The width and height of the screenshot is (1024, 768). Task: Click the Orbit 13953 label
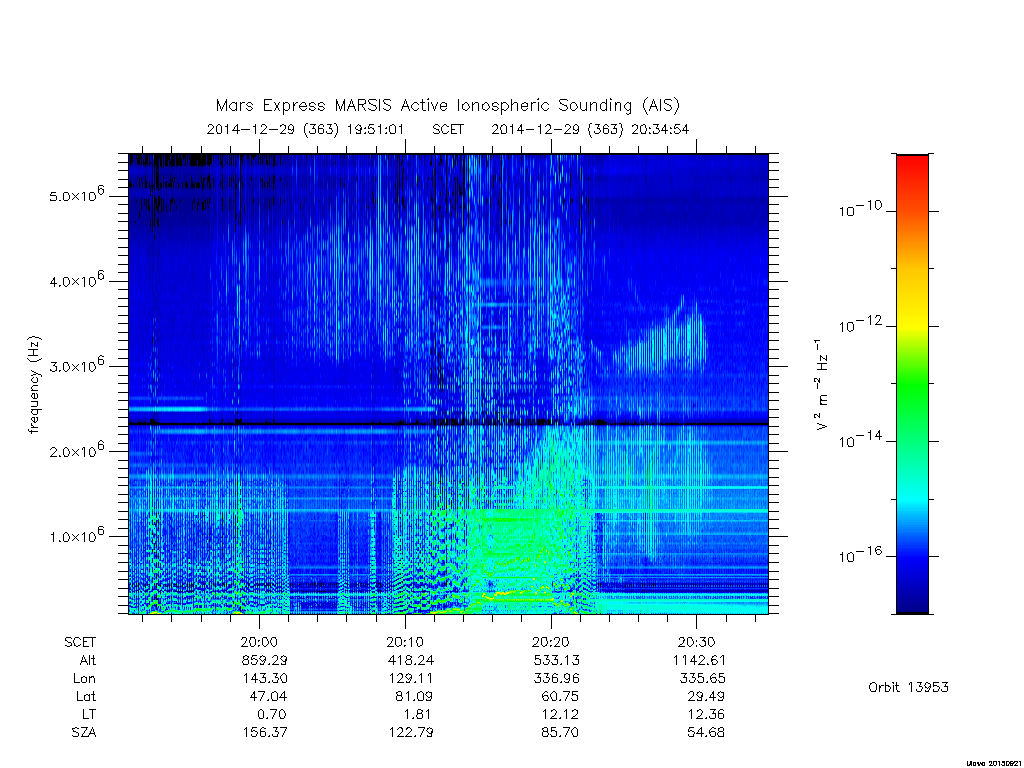(x=908, y=687)
